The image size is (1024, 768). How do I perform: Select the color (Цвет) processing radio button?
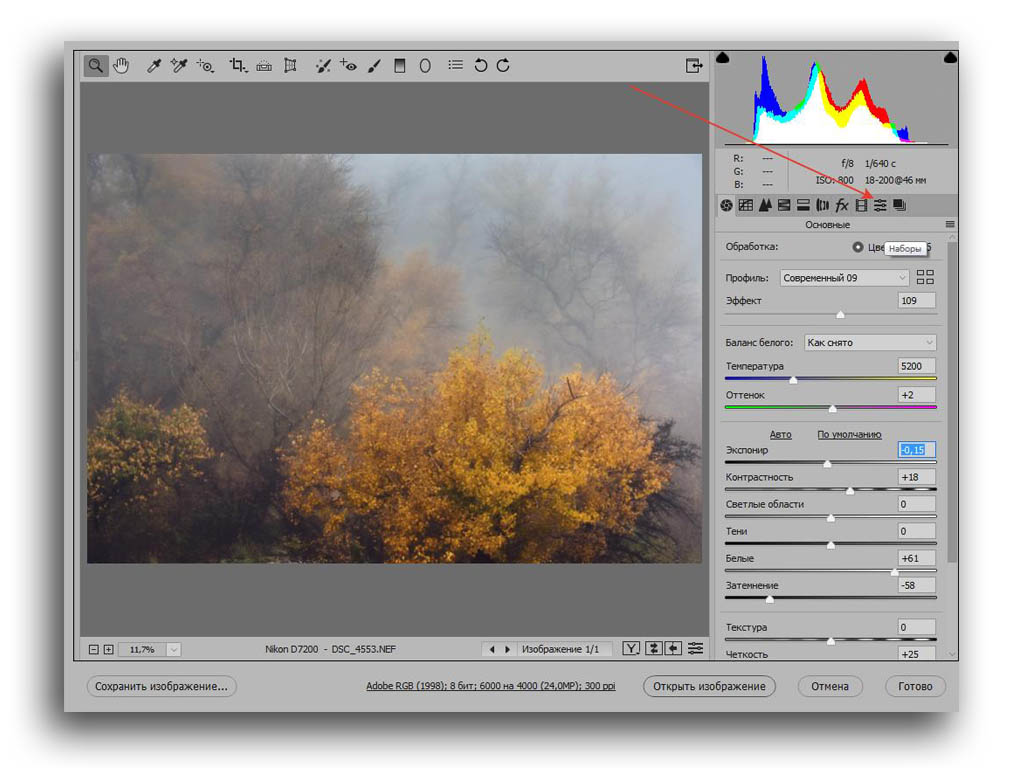click(x=857, y=247)
